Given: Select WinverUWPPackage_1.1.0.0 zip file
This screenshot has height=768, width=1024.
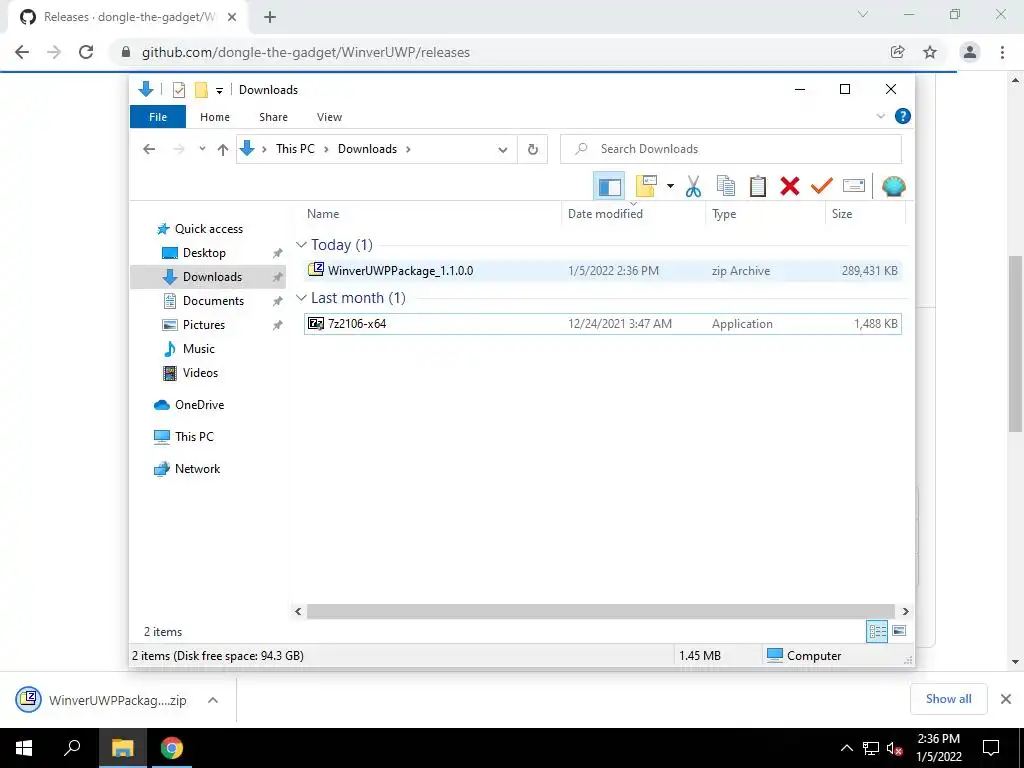Looking at the screenshot, I should [x=602, y=270].
